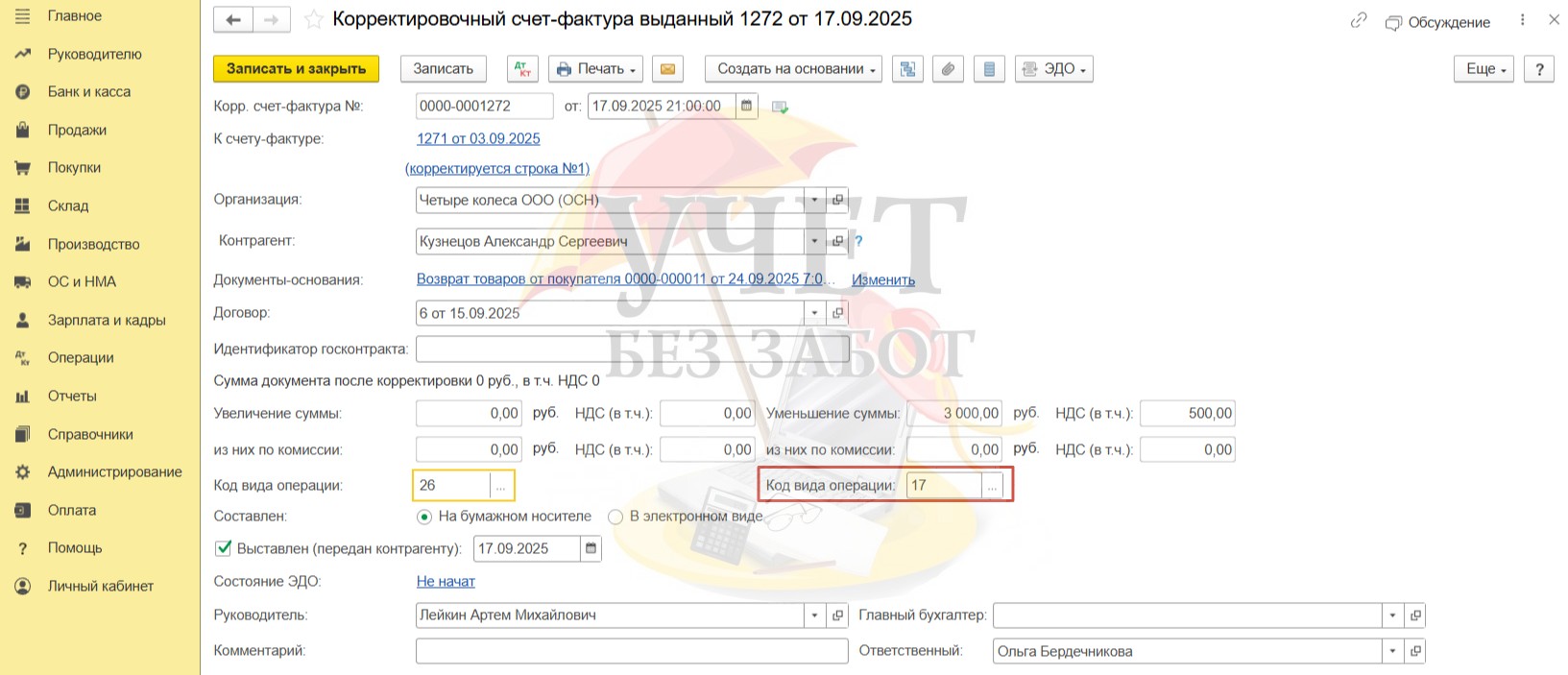Add document to favorites with star icon

click(x=312, y=19)
